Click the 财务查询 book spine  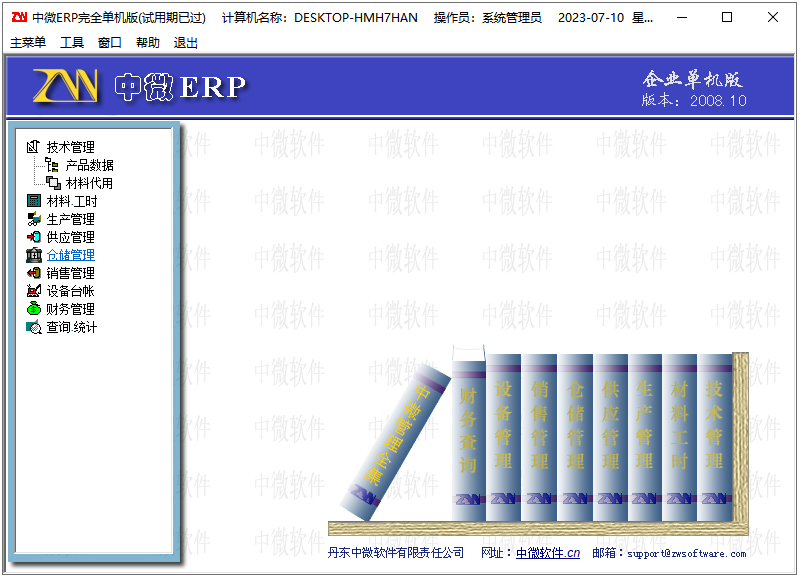pos(468,441)
